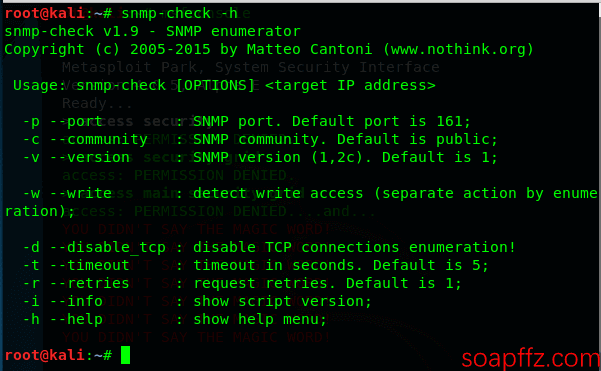The height and width of the screenshot is (371, 601).
Task: Click the soapffz.com watermark text
Action: [530, 359]
